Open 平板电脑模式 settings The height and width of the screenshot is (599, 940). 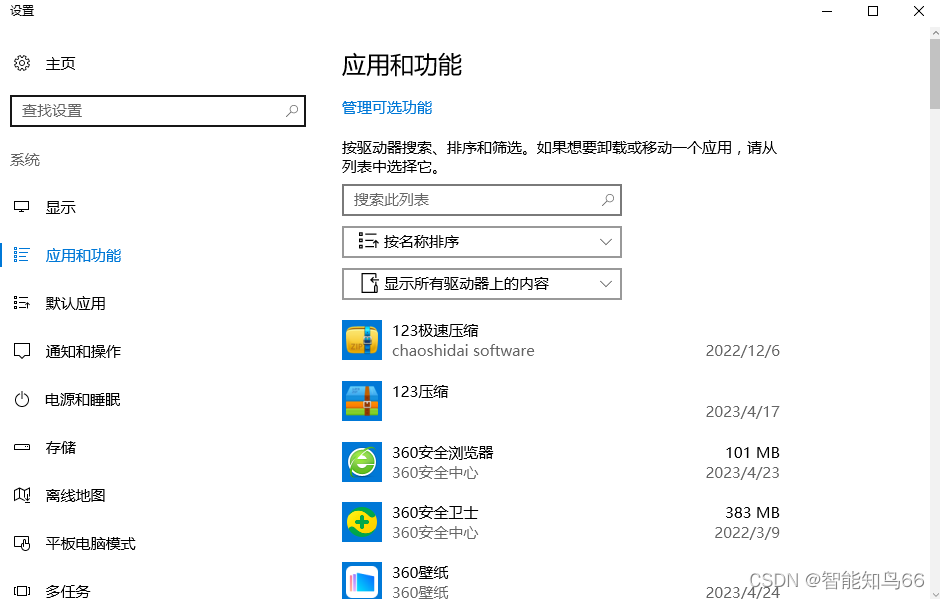point(91,543)
